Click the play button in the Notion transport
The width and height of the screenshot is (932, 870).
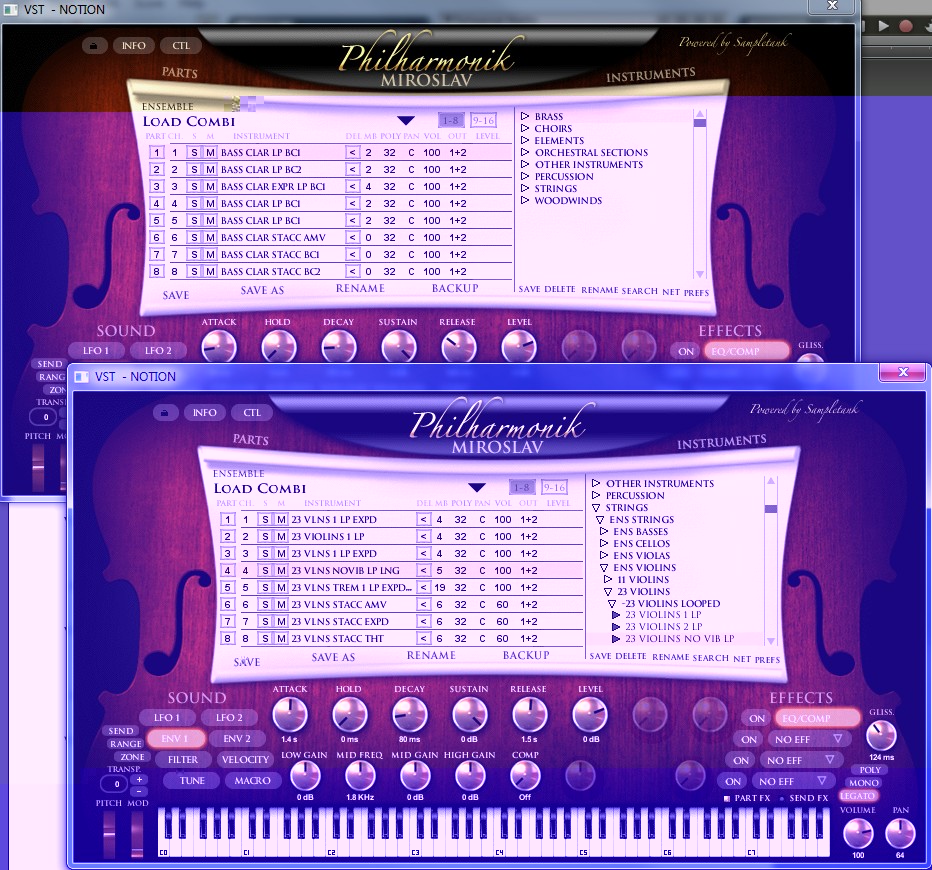pos(883,26)
